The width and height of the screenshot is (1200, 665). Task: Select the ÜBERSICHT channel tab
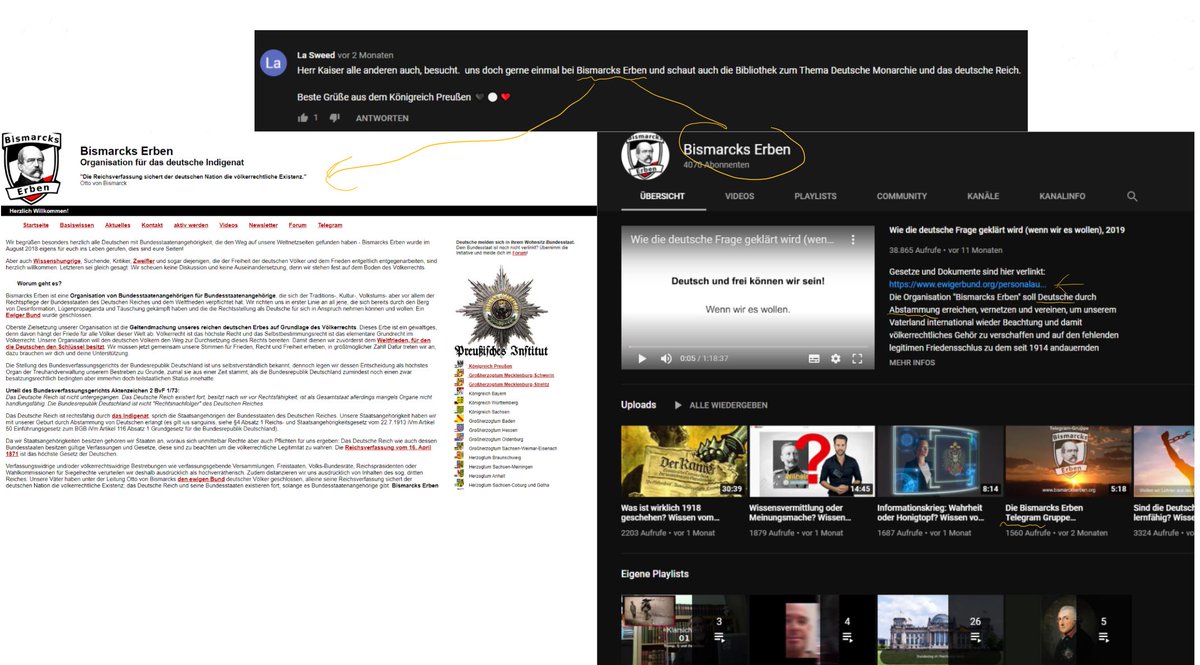pos(663,196)
